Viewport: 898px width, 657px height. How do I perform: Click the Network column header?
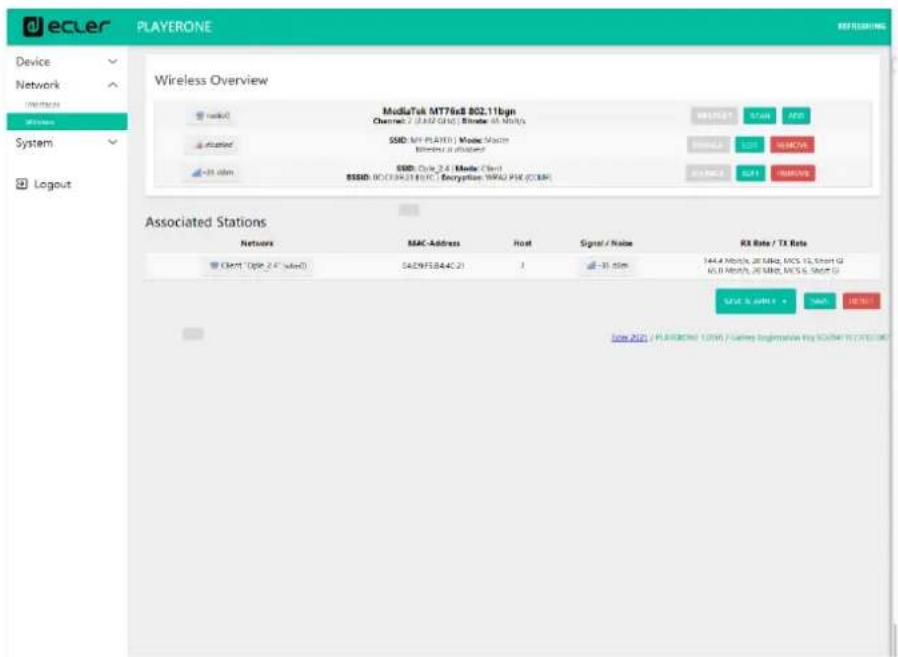point(257,243)
